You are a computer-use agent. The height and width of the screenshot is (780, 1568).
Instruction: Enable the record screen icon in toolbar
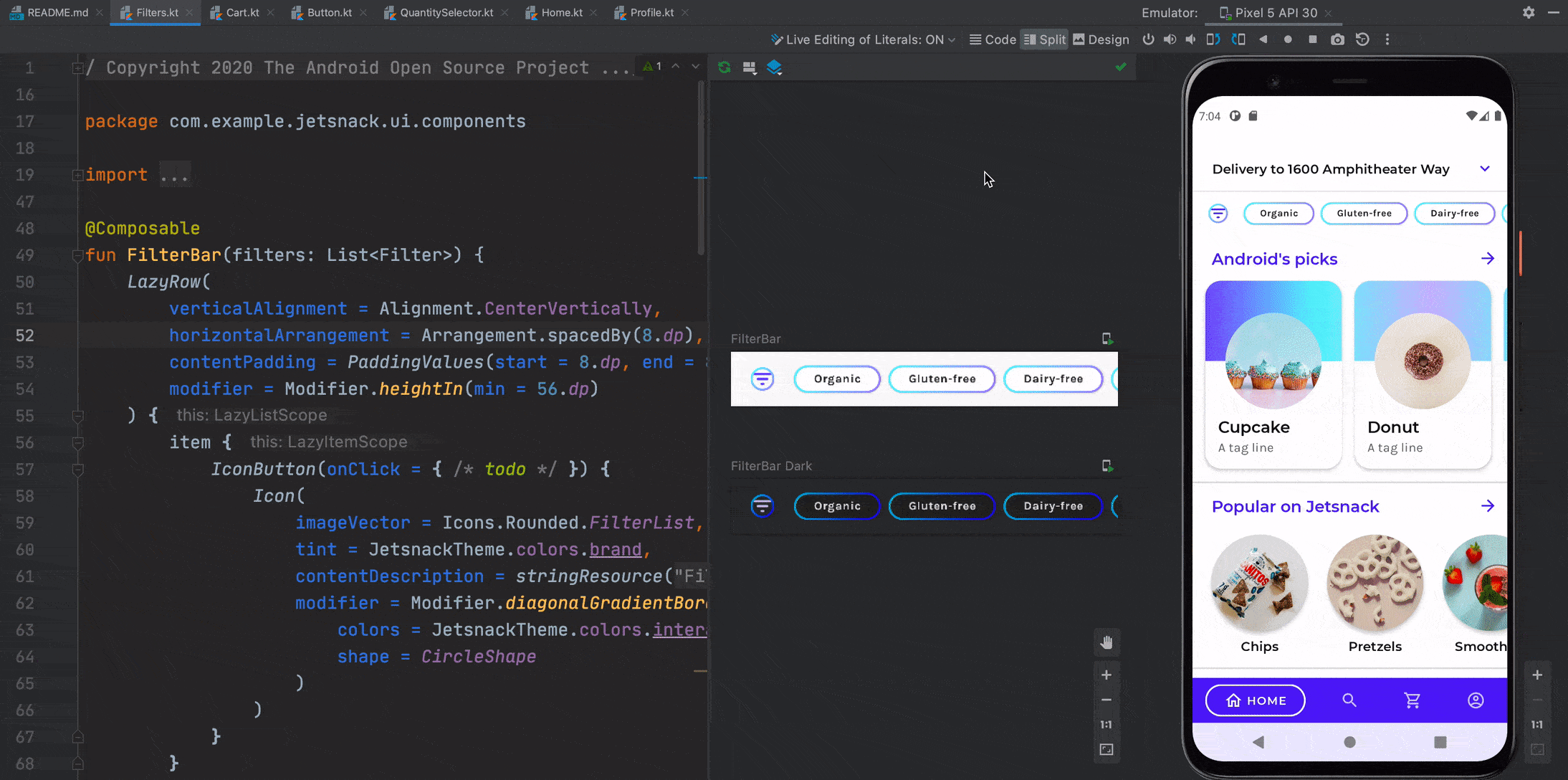coord(1289,40)
